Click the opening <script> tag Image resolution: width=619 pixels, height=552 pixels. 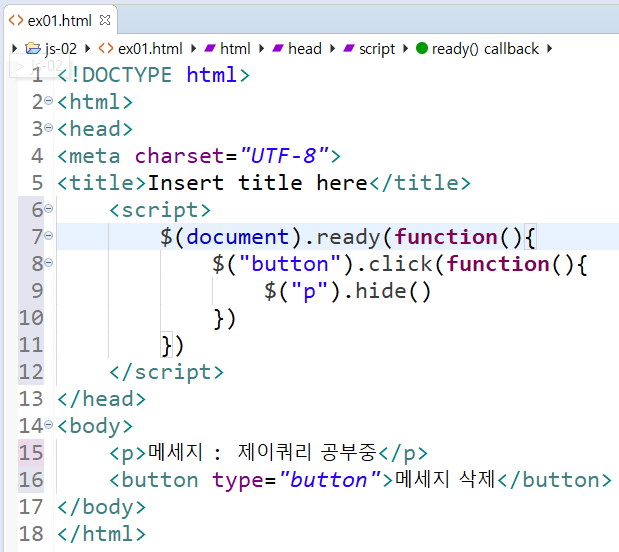160,210
